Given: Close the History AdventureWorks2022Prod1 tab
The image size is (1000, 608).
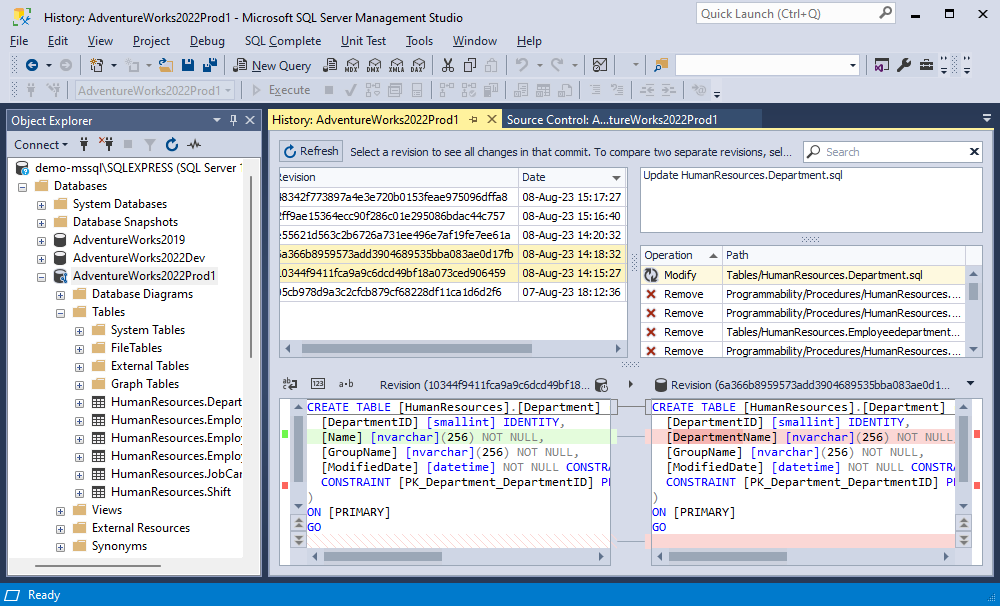Looking at the screenshot, I should [x=492, y=119].
